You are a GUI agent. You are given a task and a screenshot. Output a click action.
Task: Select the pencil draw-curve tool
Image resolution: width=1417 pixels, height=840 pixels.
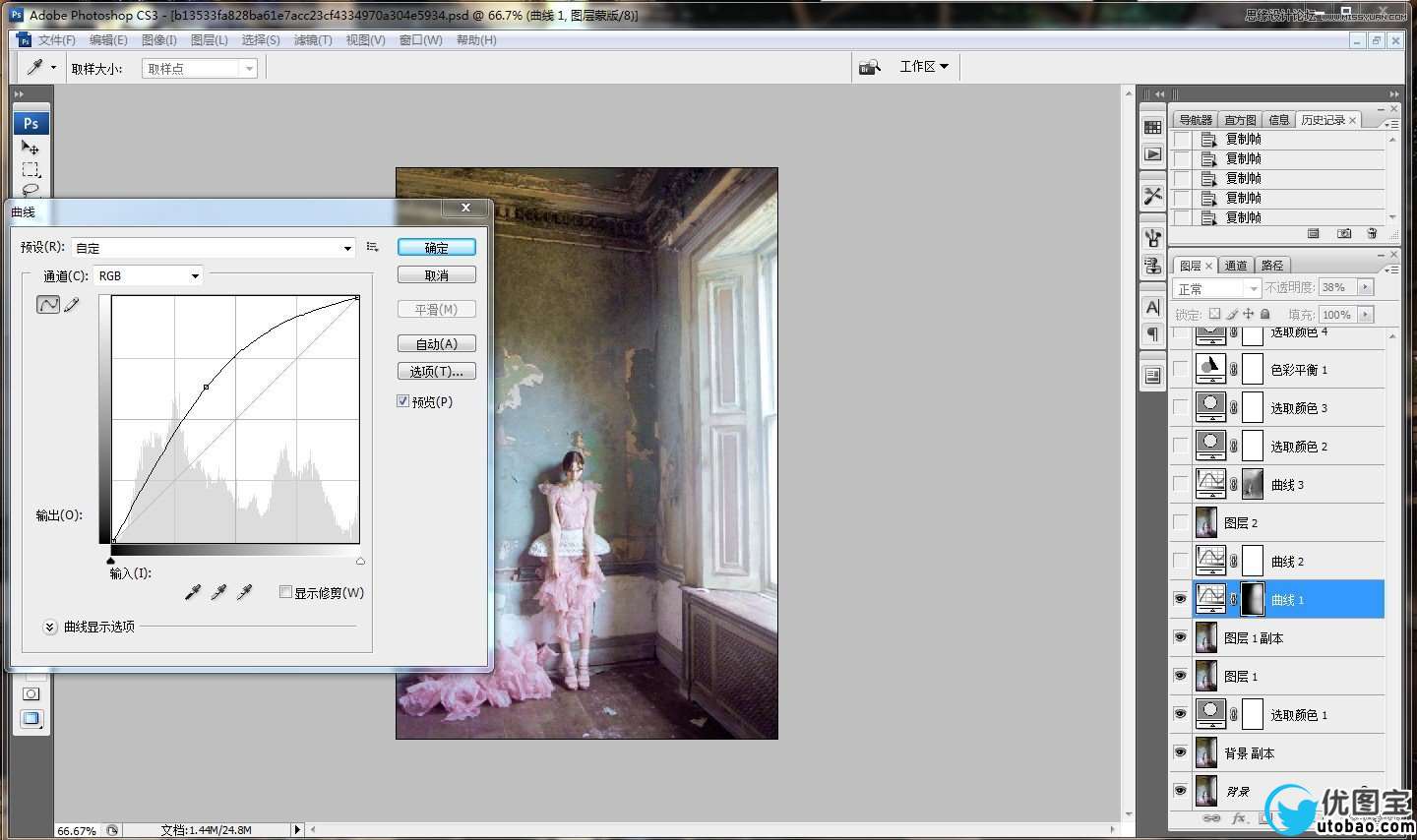tap(72, 305)
